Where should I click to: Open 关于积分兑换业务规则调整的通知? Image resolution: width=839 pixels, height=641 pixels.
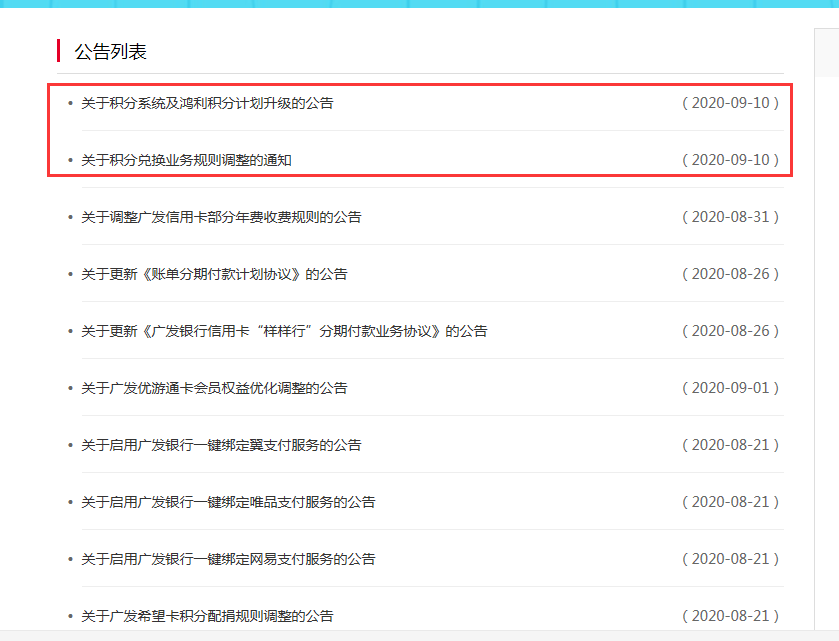pos(186,160)
